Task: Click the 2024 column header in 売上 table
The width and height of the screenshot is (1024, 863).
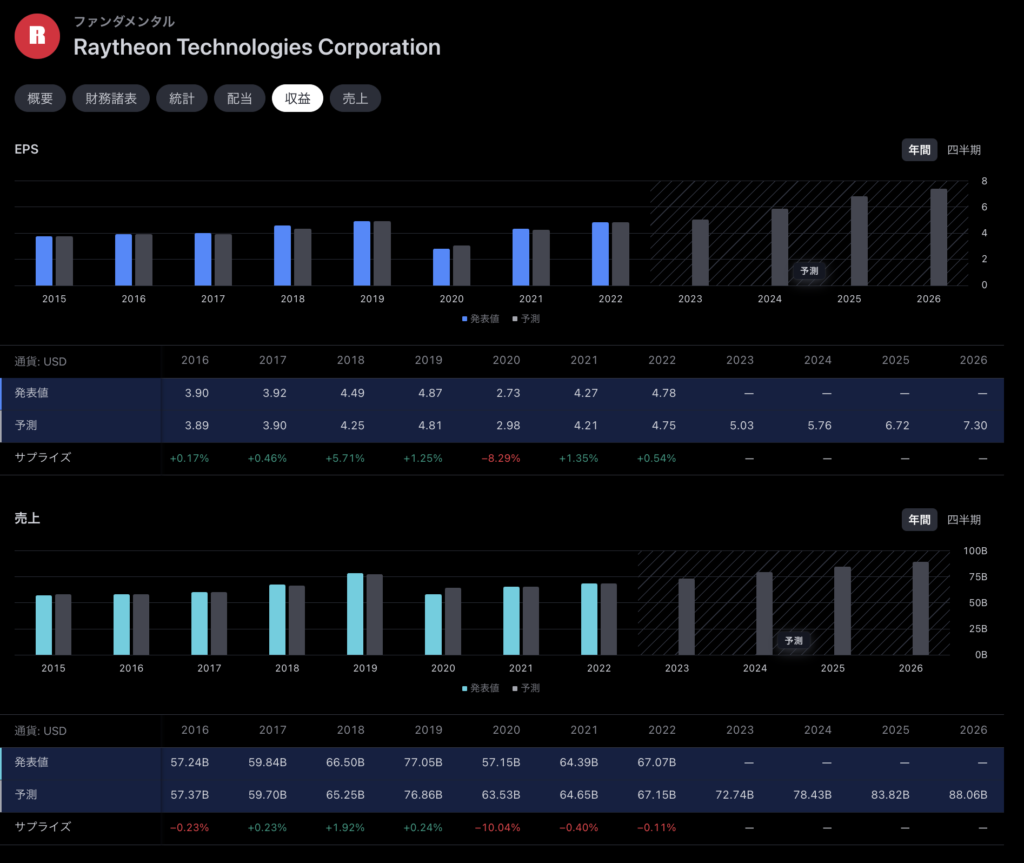Action: (x=818, y=730)
